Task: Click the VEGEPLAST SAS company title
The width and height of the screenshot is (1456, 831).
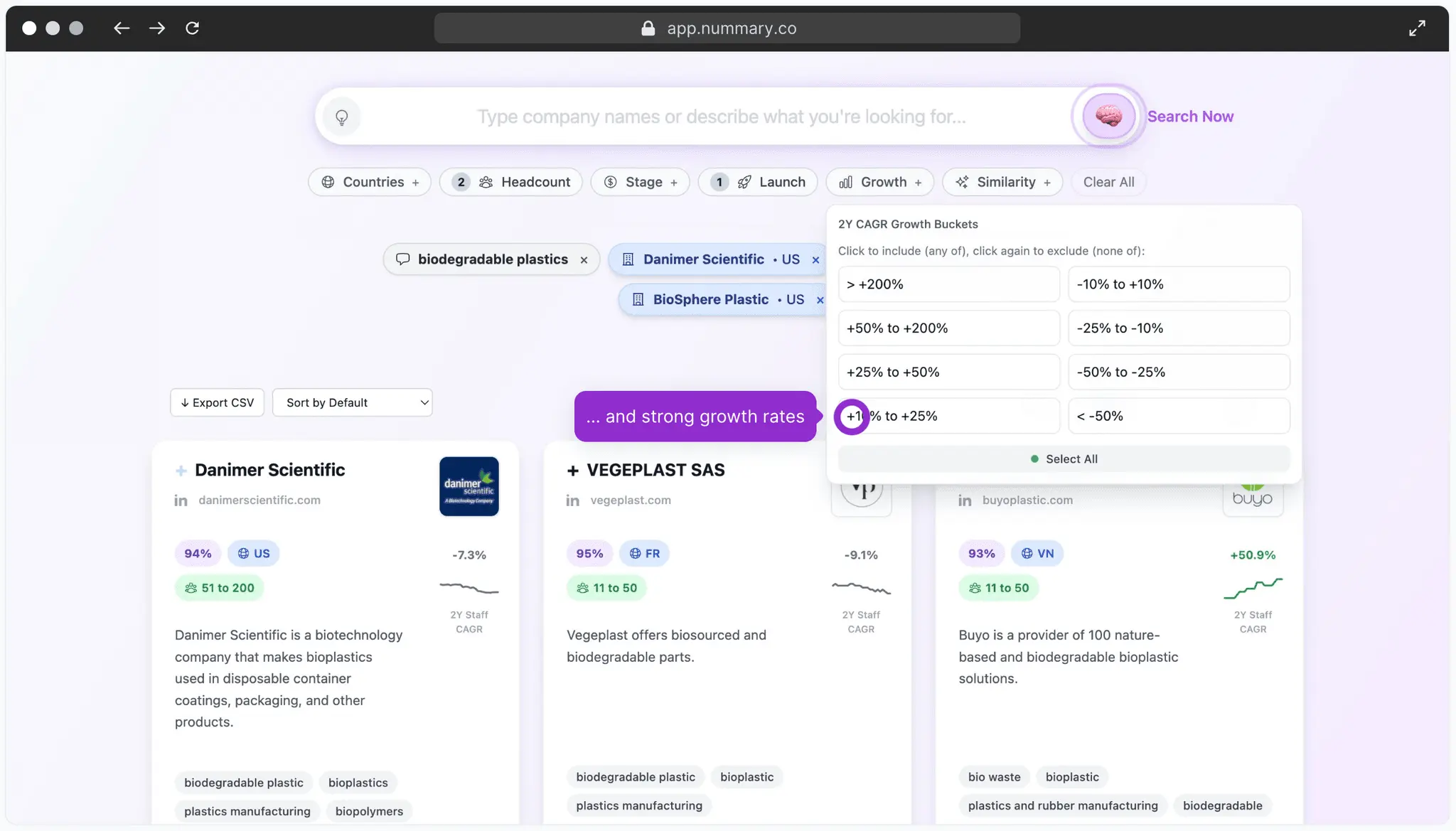Action: (x=655, y=471)
